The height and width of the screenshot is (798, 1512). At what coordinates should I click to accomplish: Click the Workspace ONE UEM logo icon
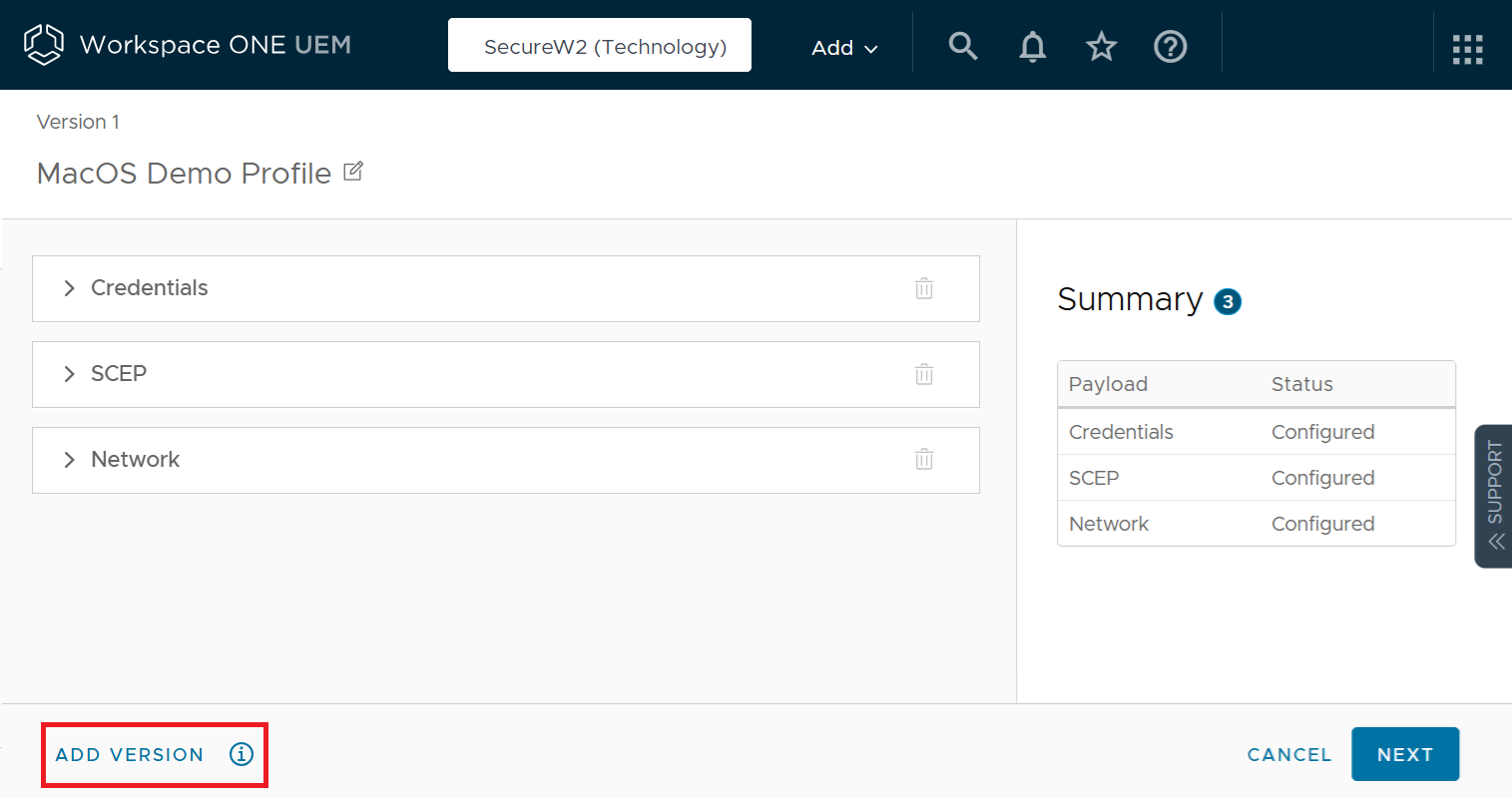(x=43, y=45)
